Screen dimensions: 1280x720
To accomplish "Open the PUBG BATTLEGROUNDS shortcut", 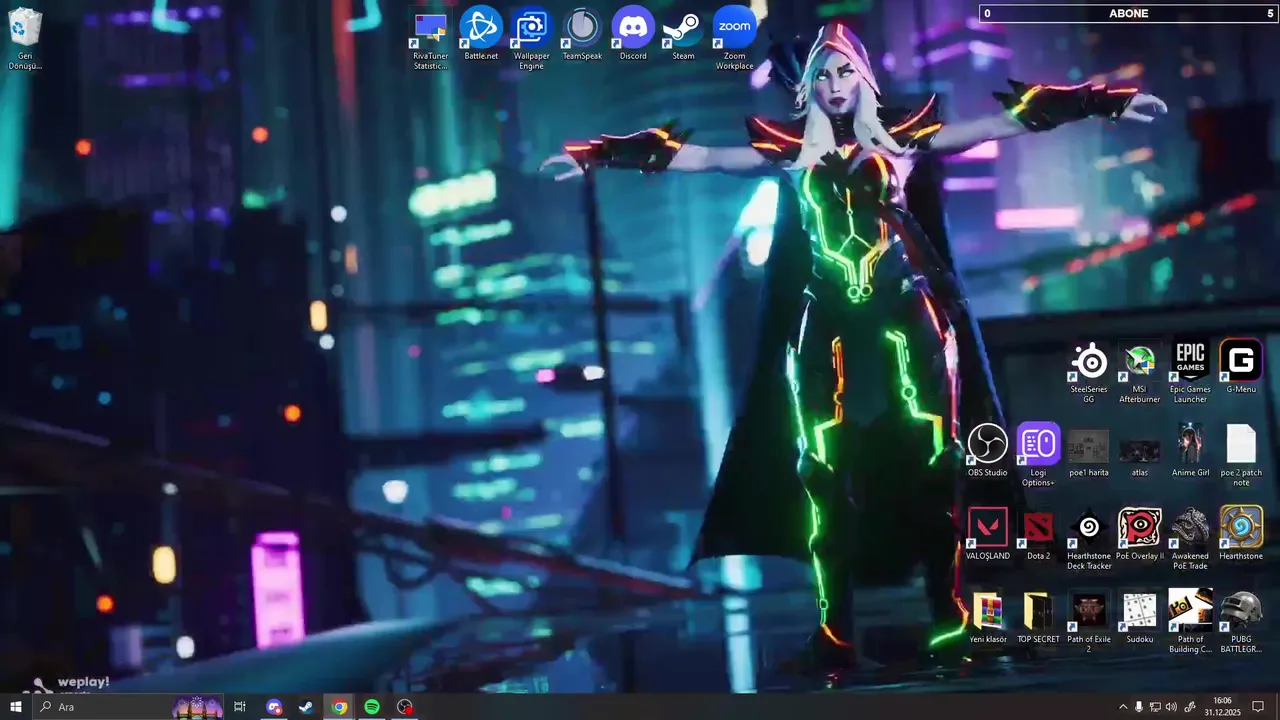I will click(1241, 622).
